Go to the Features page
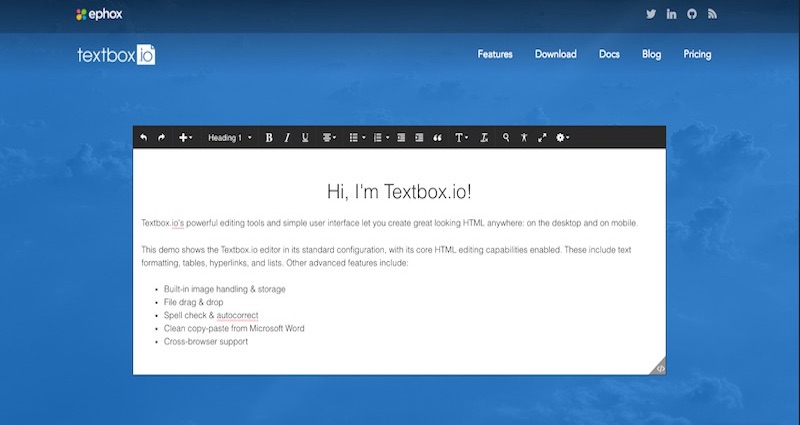This screenshot has height=425, width=800. pos(495,54)
